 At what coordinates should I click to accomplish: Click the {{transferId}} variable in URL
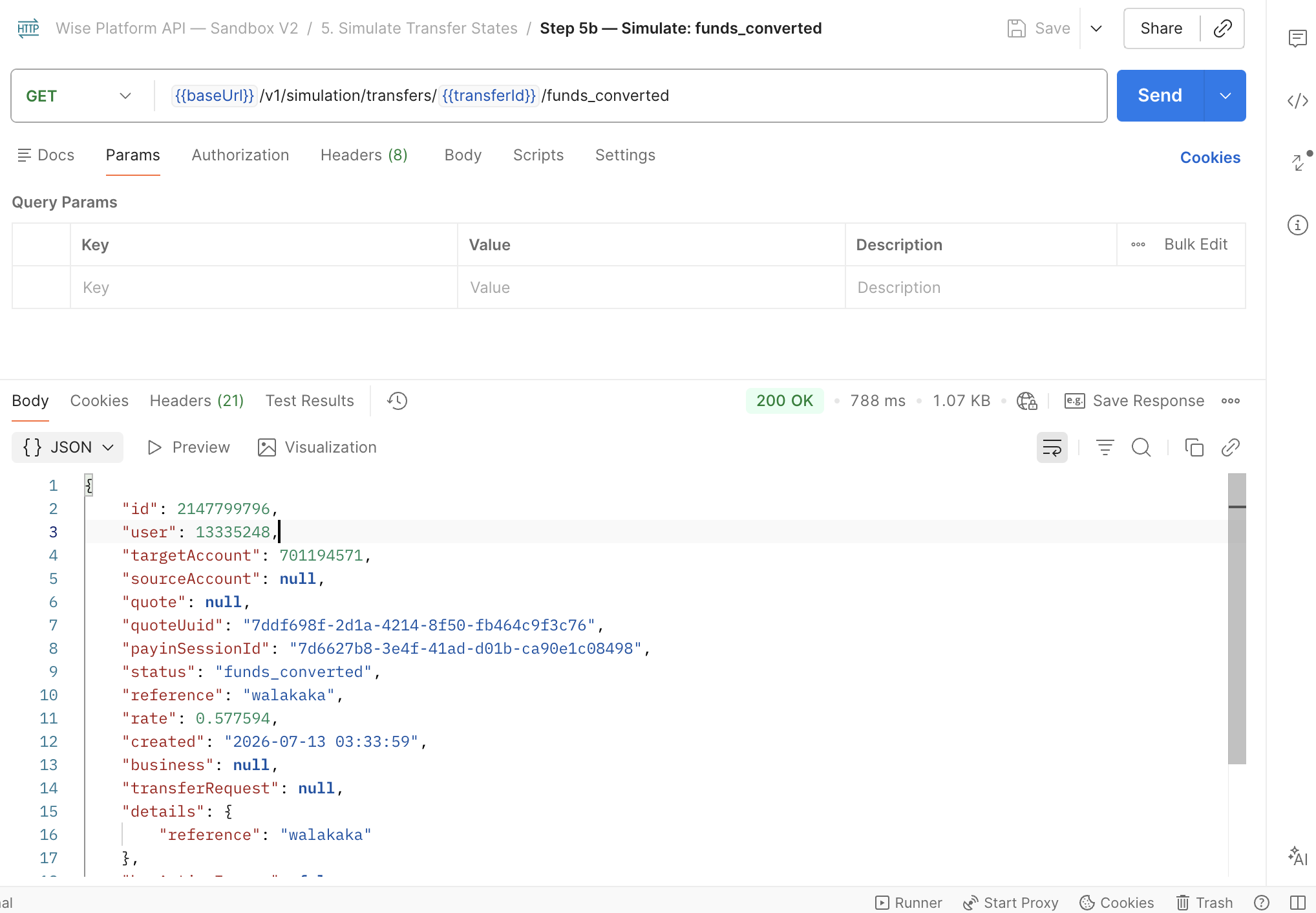coord(489,96)
